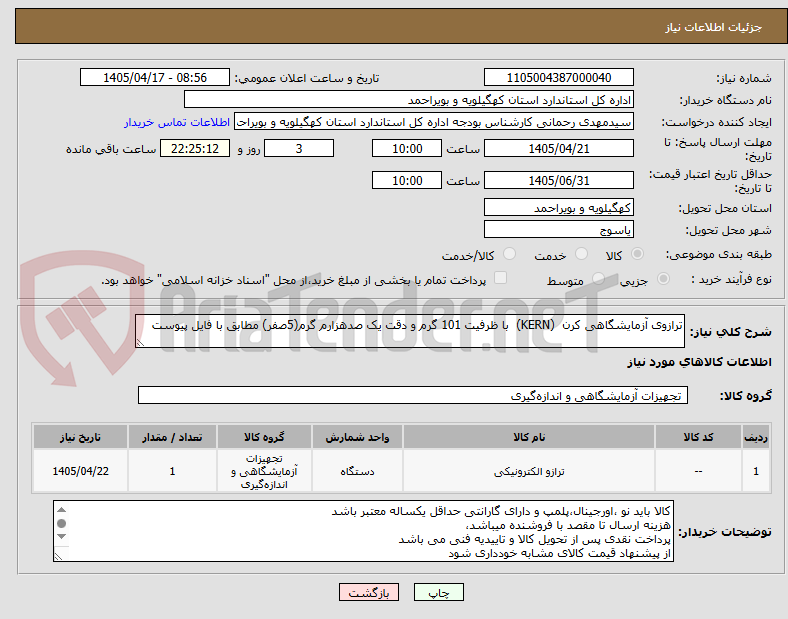Click the delivery city یاسوج field
The height and width of the screenshot is (619, 788).
point(559,230)
